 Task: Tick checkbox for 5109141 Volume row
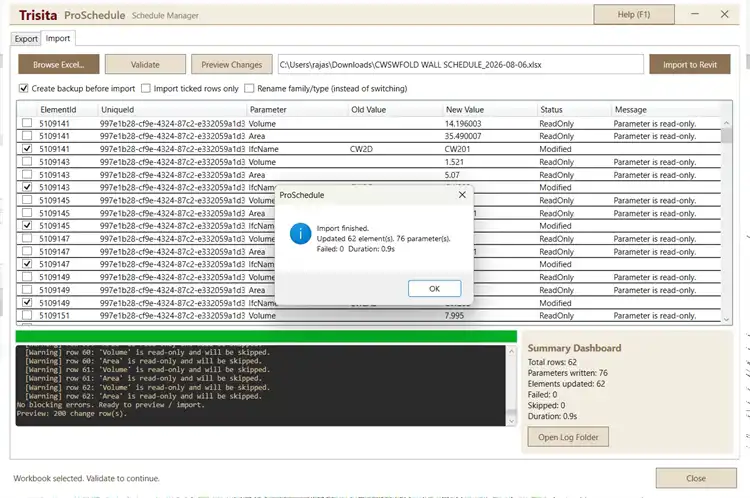point(27,123)
